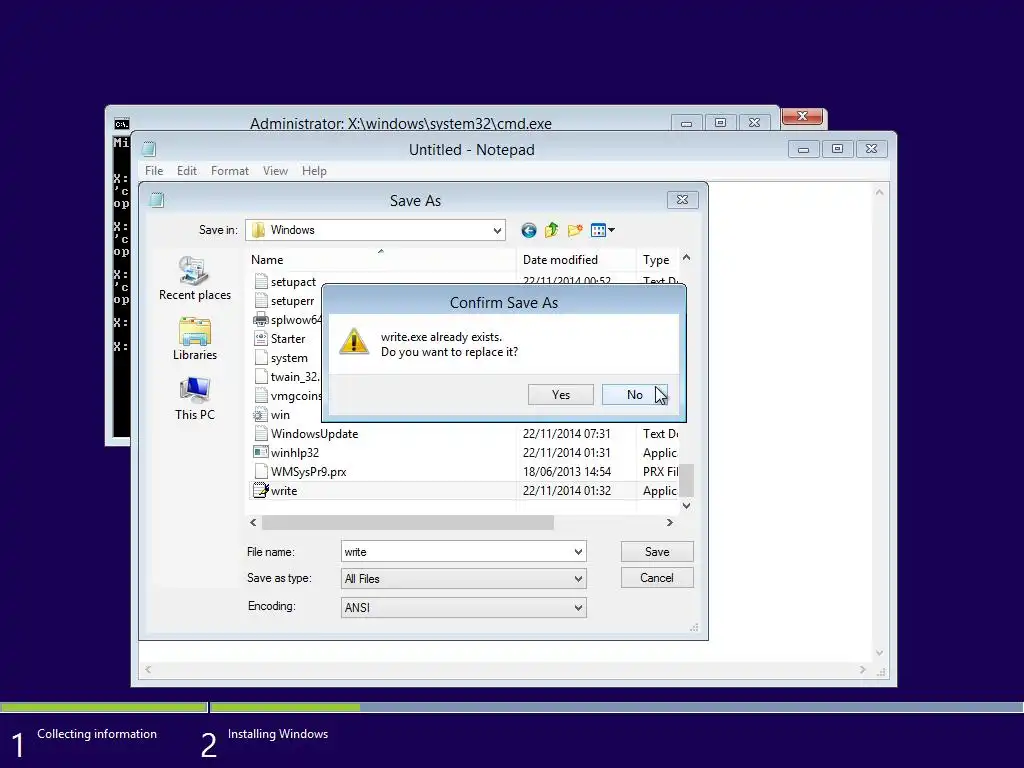Select the splwow64 printer icon
The image size is (1024, 768).
[x=261, y=319]
